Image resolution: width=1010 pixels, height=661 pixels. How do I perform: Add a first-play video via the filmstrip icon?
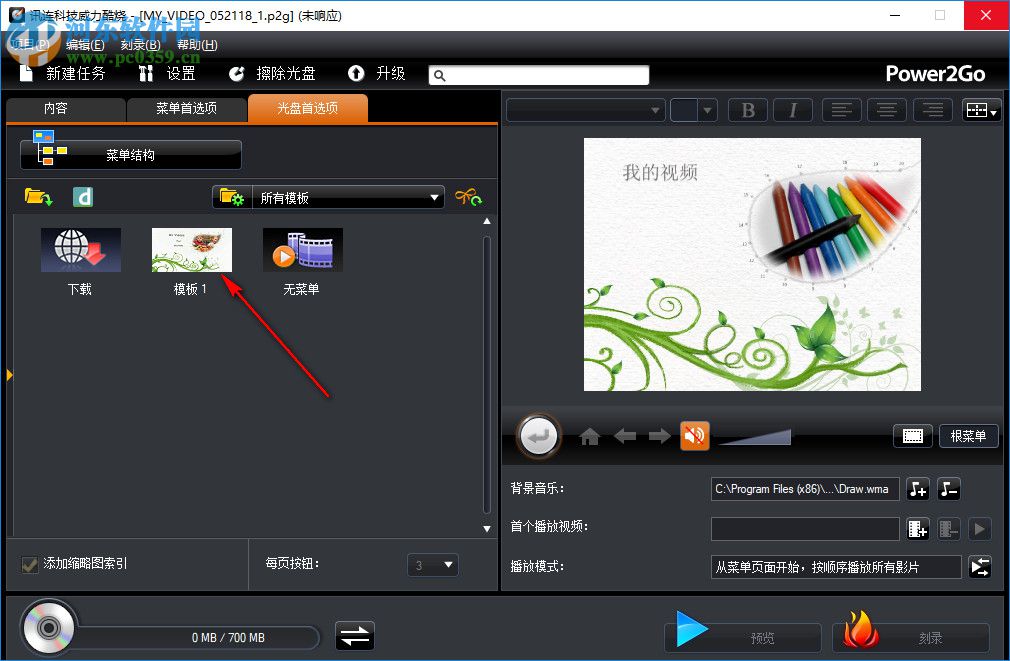click(918, 528)
